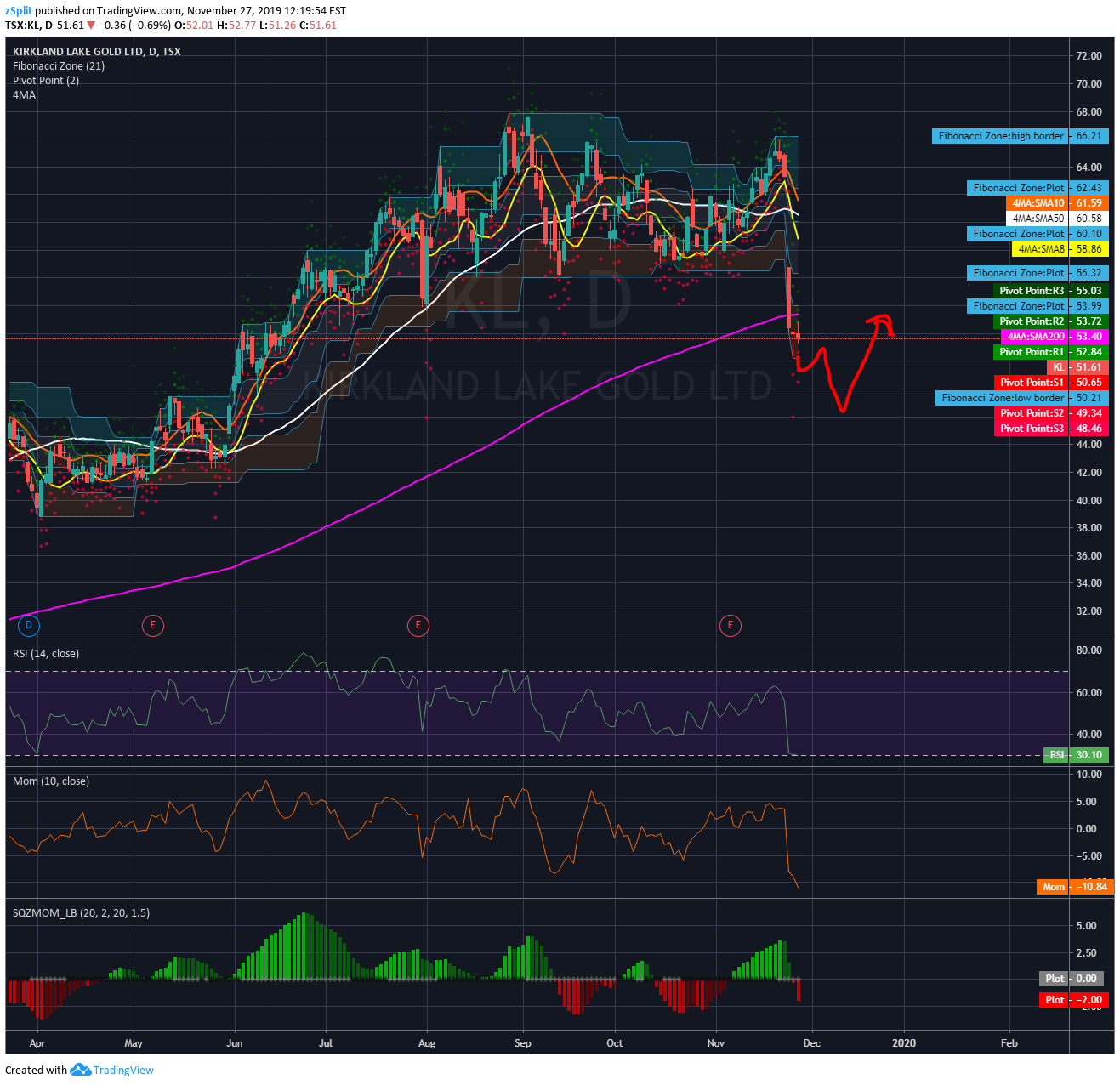The image size is (1120, 1085).
Task: Click the TSX:KL, D symbol header text
Action: (29, 26)
